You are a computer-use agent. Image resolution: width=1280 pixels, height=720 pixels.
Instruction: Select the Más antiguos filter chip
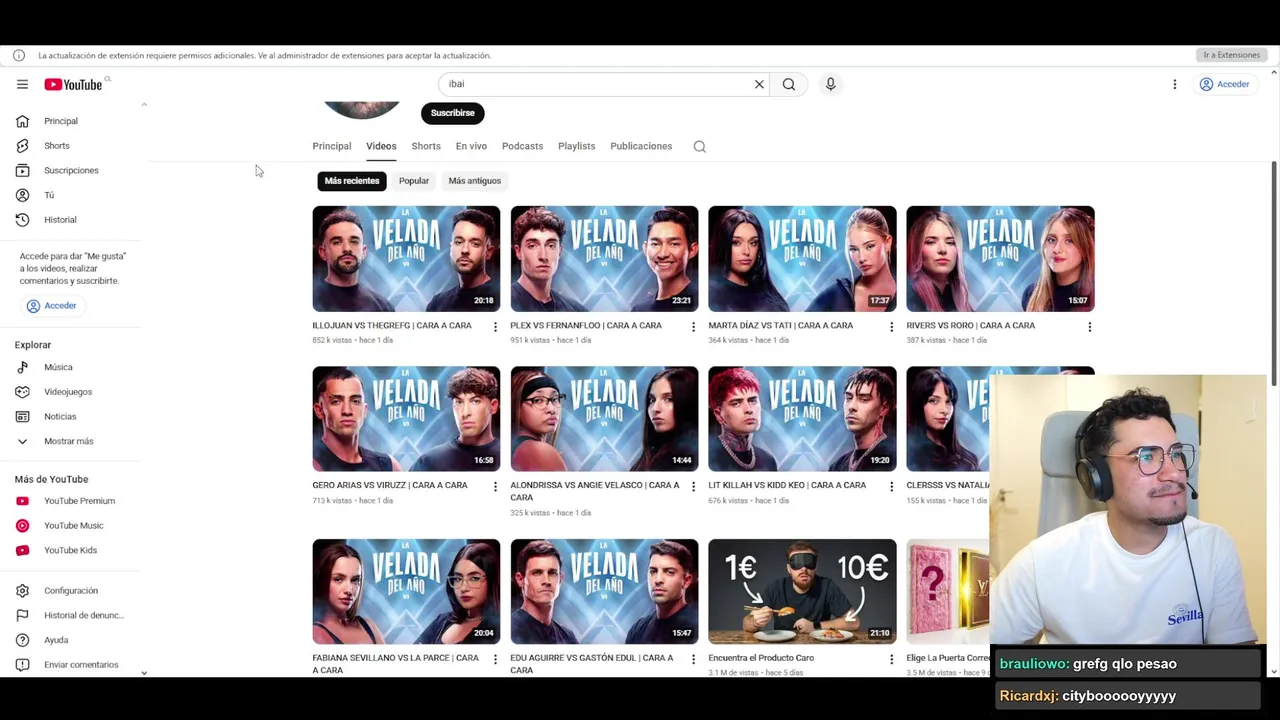point(475,181)
